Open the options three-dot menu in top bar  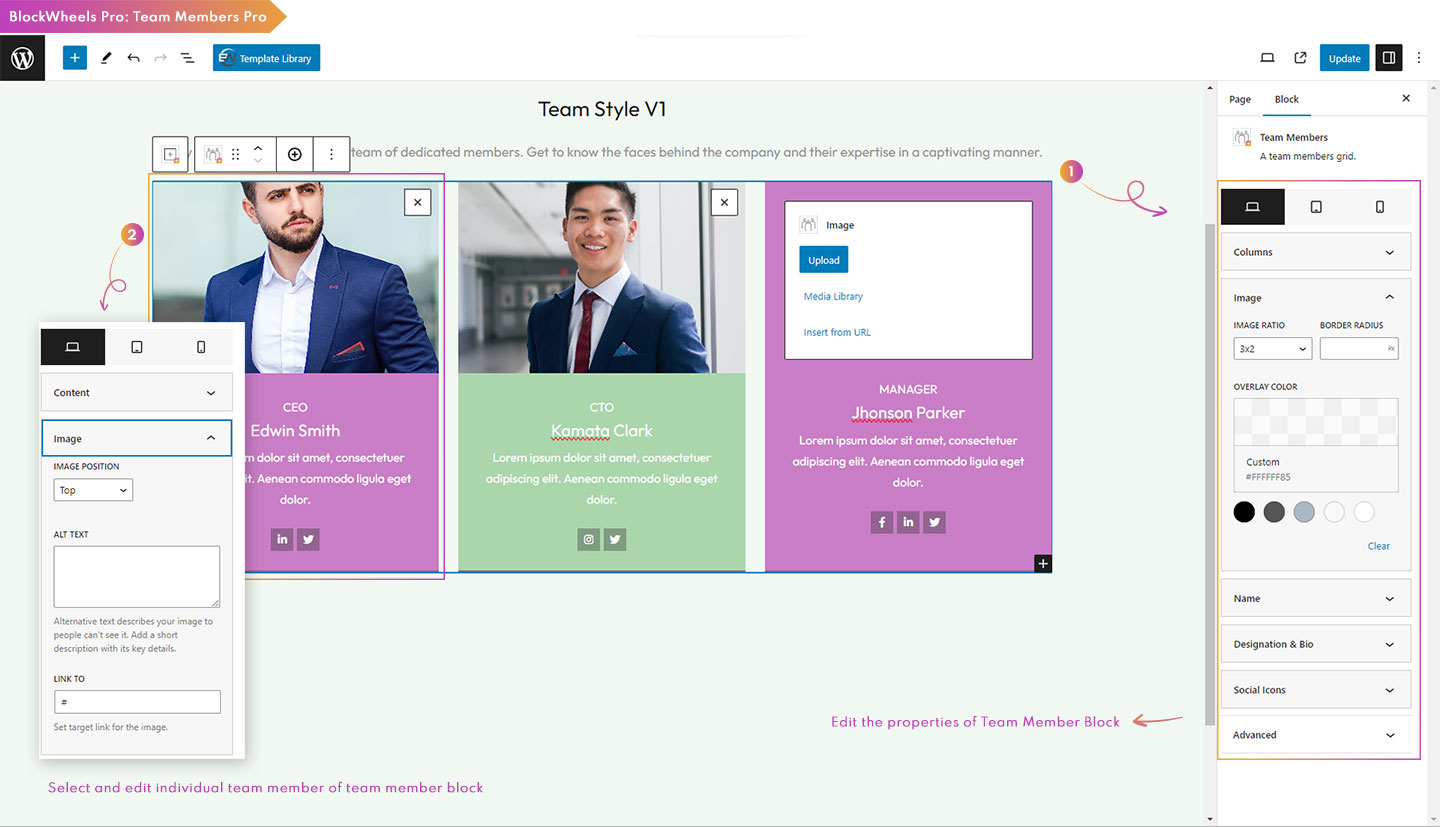[1418, 58]
